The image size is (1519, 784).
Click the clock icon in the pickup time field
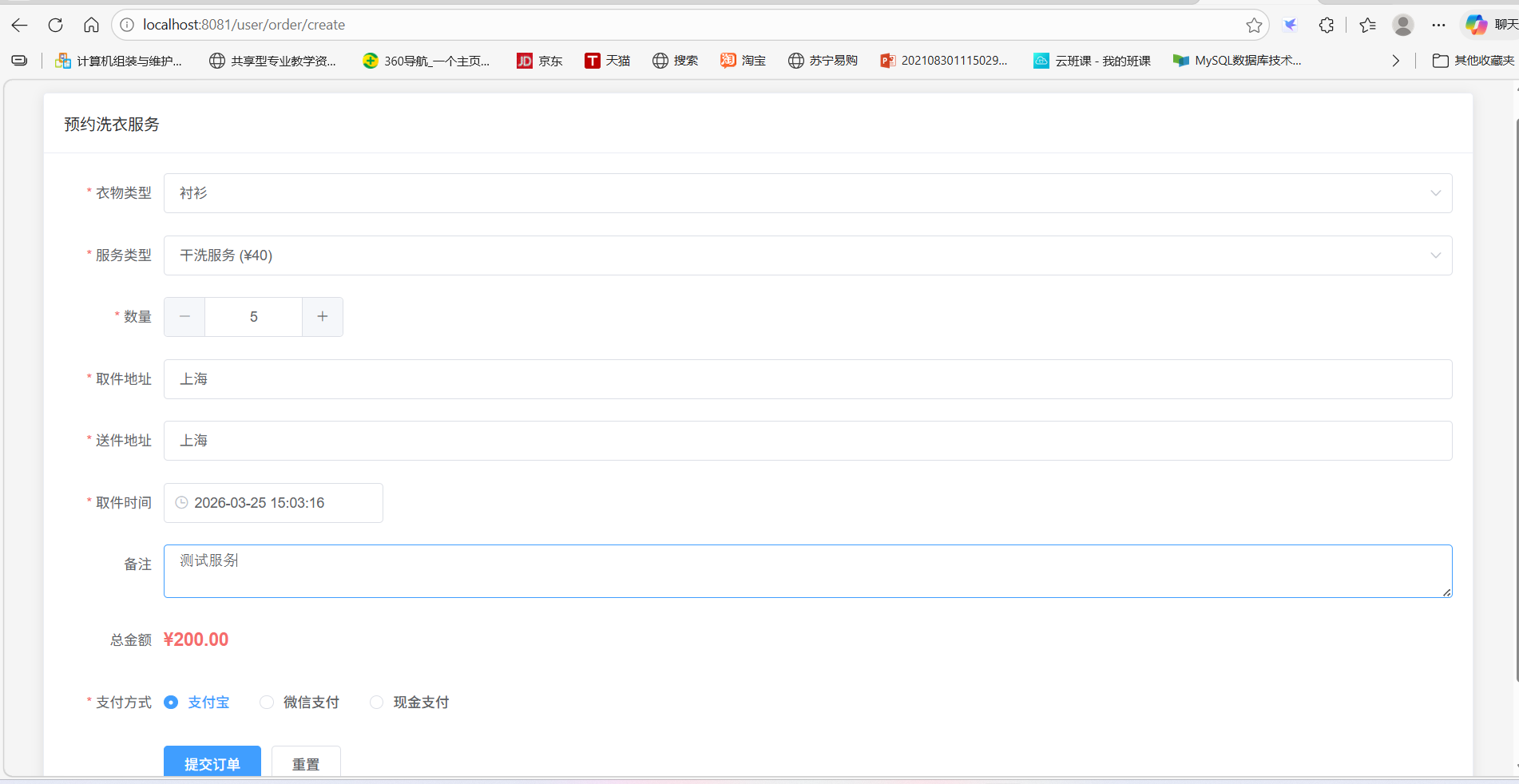181,503
